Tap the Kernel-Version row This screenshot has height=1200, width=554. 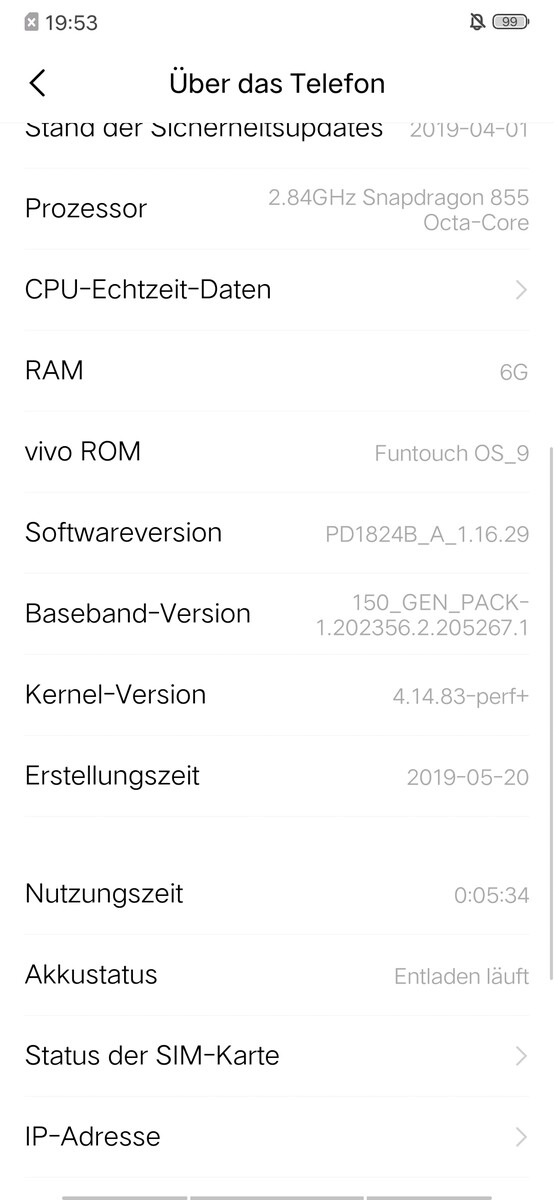[277, 695]
